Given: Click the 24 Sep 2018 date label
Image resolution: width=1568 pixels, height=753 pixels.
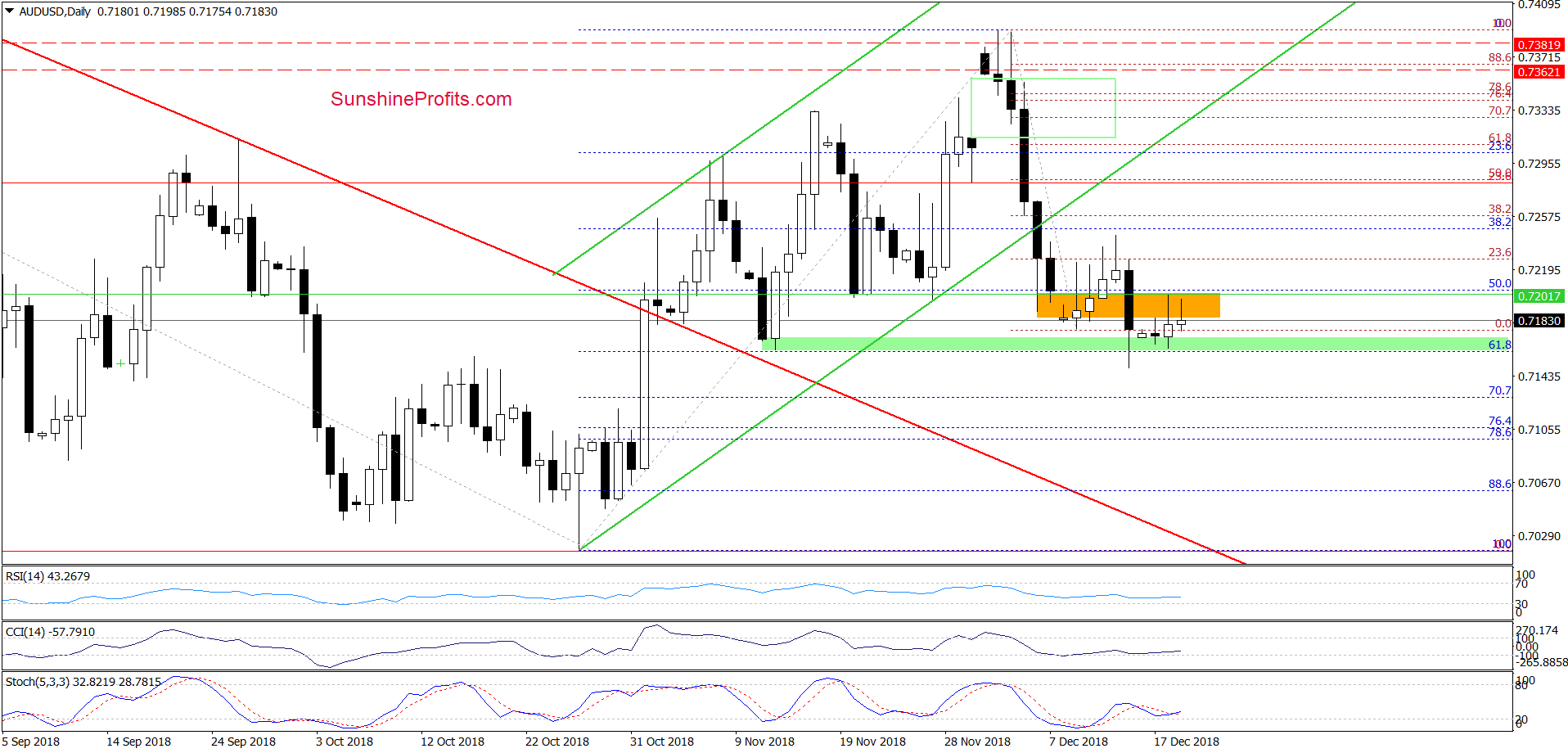Looking at the screenshot, I should pos(243,742).
